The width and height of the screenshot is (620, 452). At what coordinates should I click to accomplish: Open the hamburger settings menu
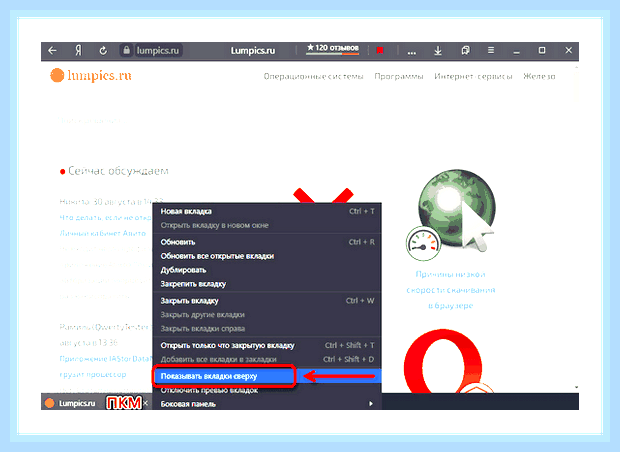[491, 50]
